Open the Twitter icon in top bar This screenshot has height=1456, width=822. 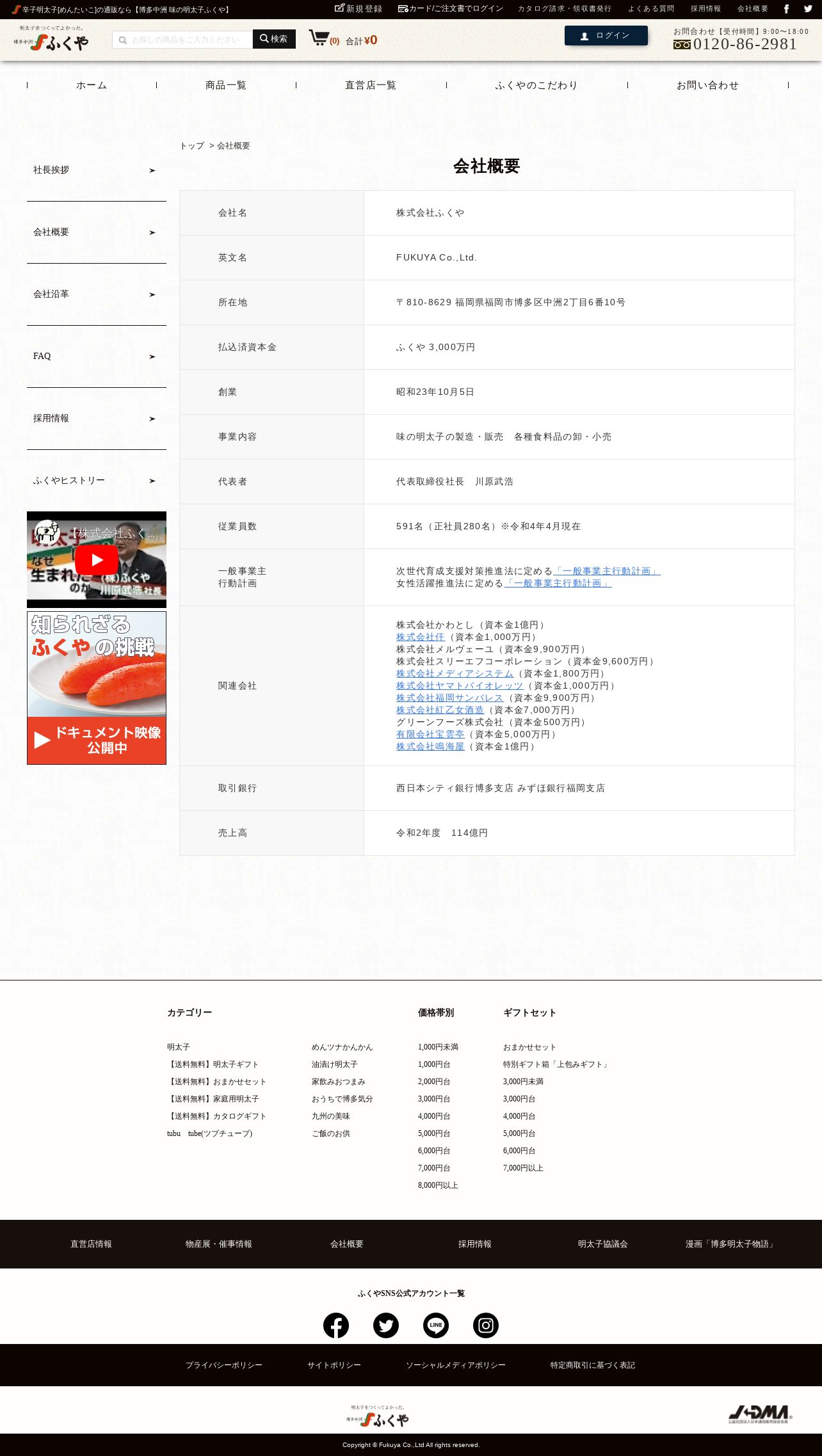pyautogui.click(x=808, y=9)
